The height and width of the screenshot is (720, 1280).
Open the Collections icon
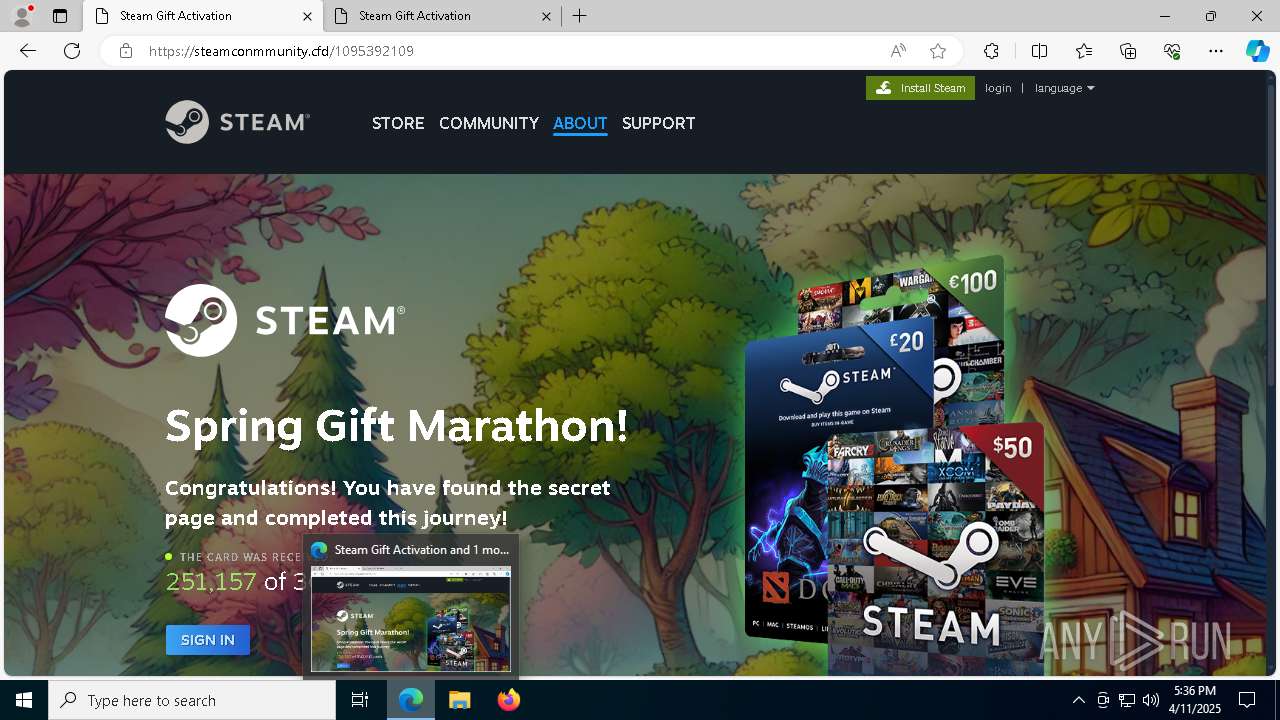(x=1128, y=51)
